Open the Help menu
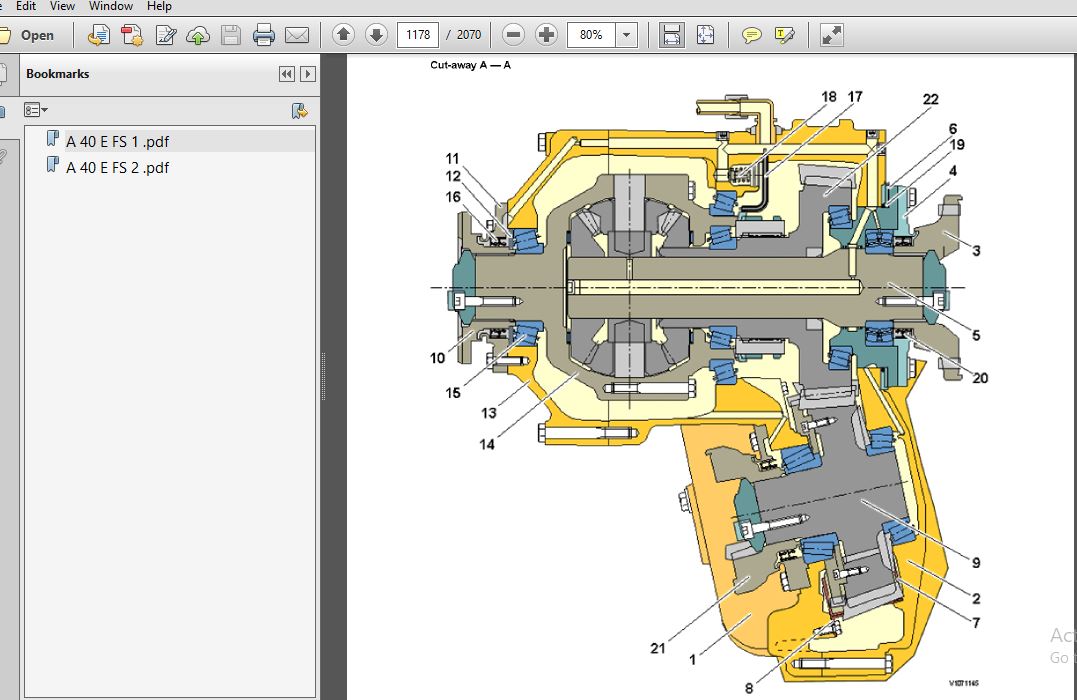This screenshot has height=700, width=1077. 159,6
